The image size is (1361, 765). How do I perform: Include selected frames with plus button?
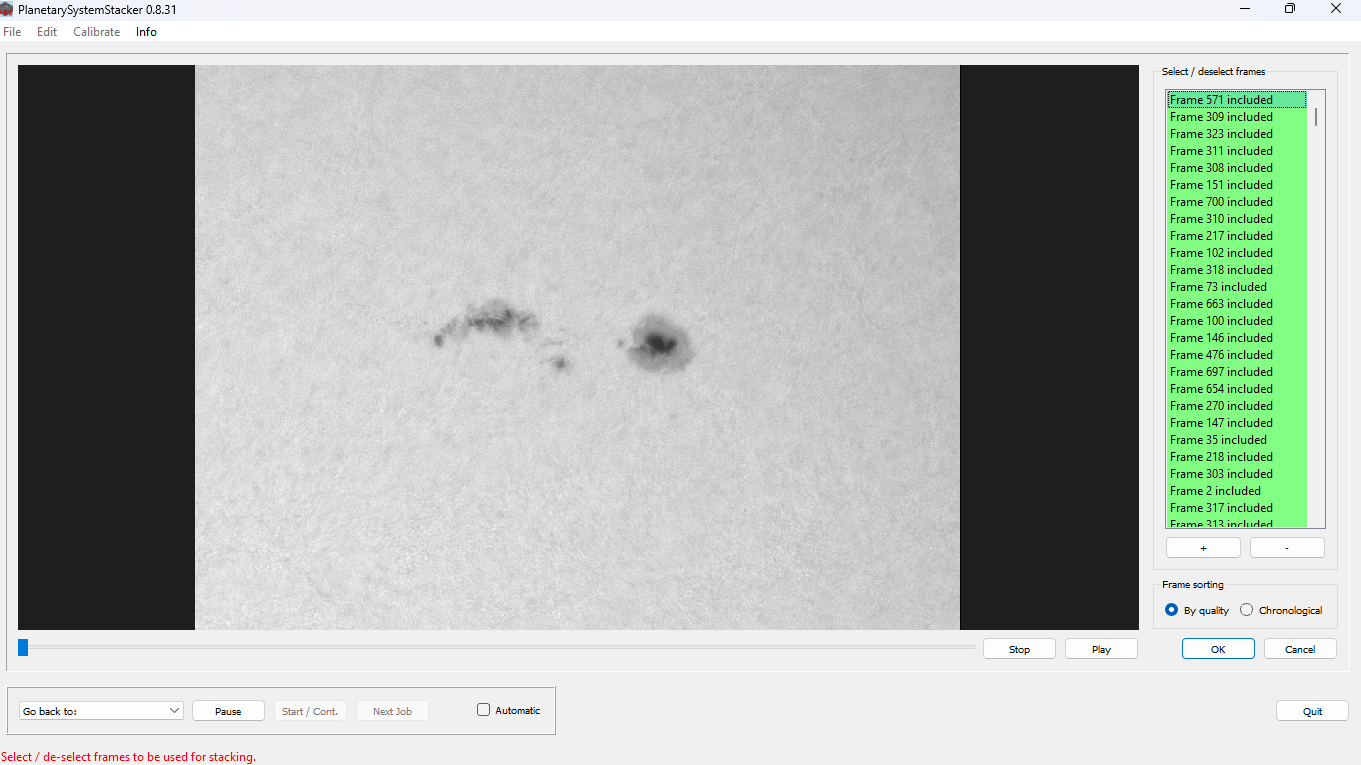click(1203, 548)
